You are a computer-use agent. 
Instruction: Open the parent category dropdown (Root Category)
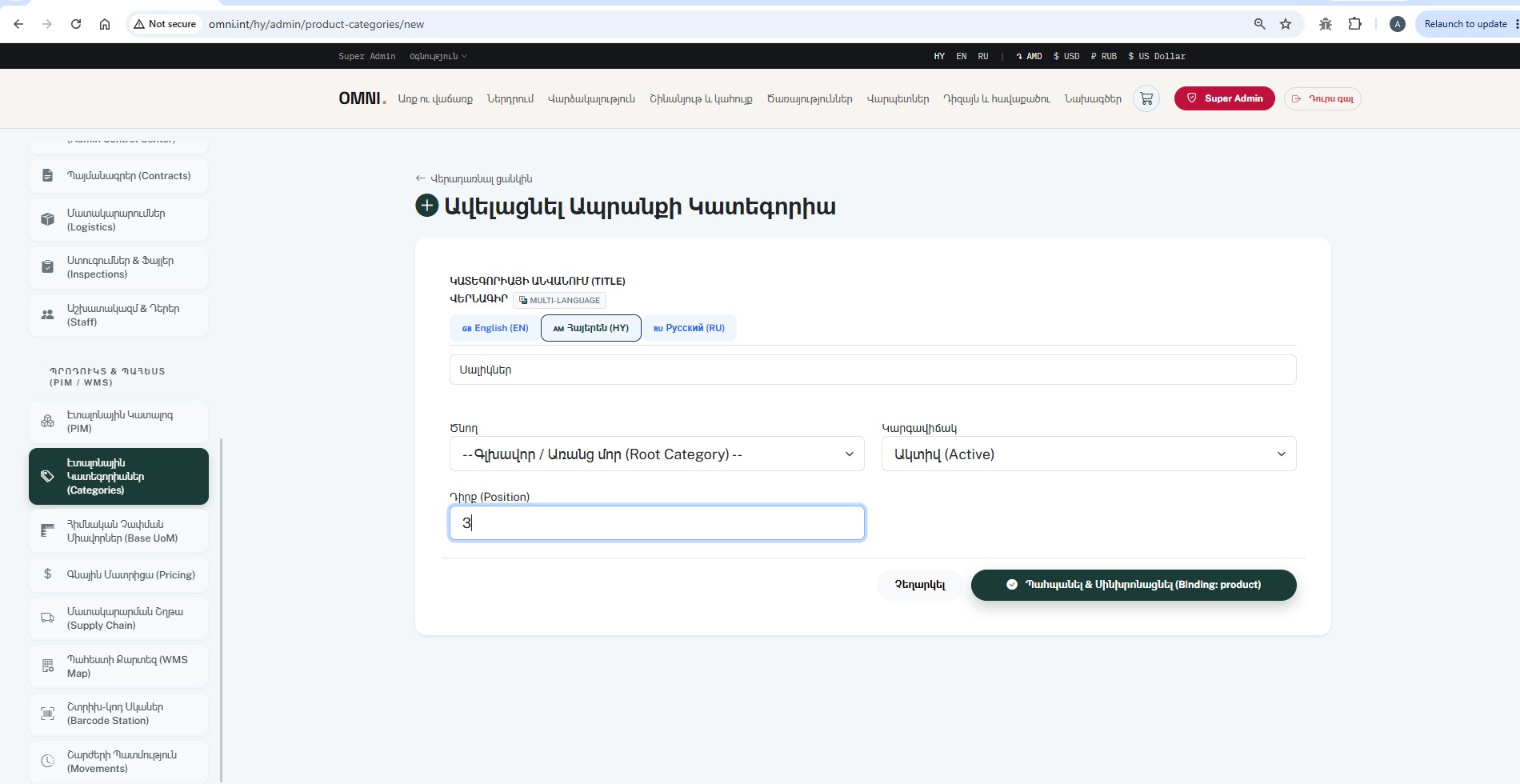(657, 454)
